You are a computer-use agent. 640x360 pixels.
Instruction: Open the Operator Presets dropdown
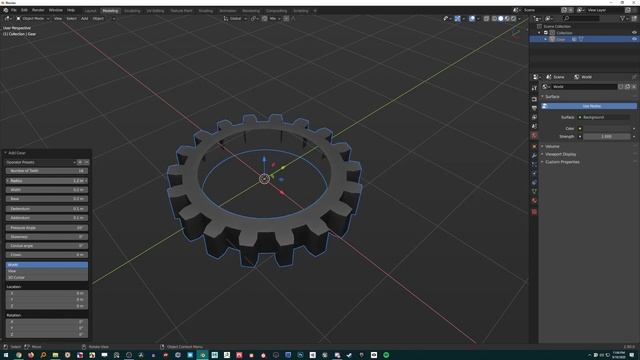41,162
